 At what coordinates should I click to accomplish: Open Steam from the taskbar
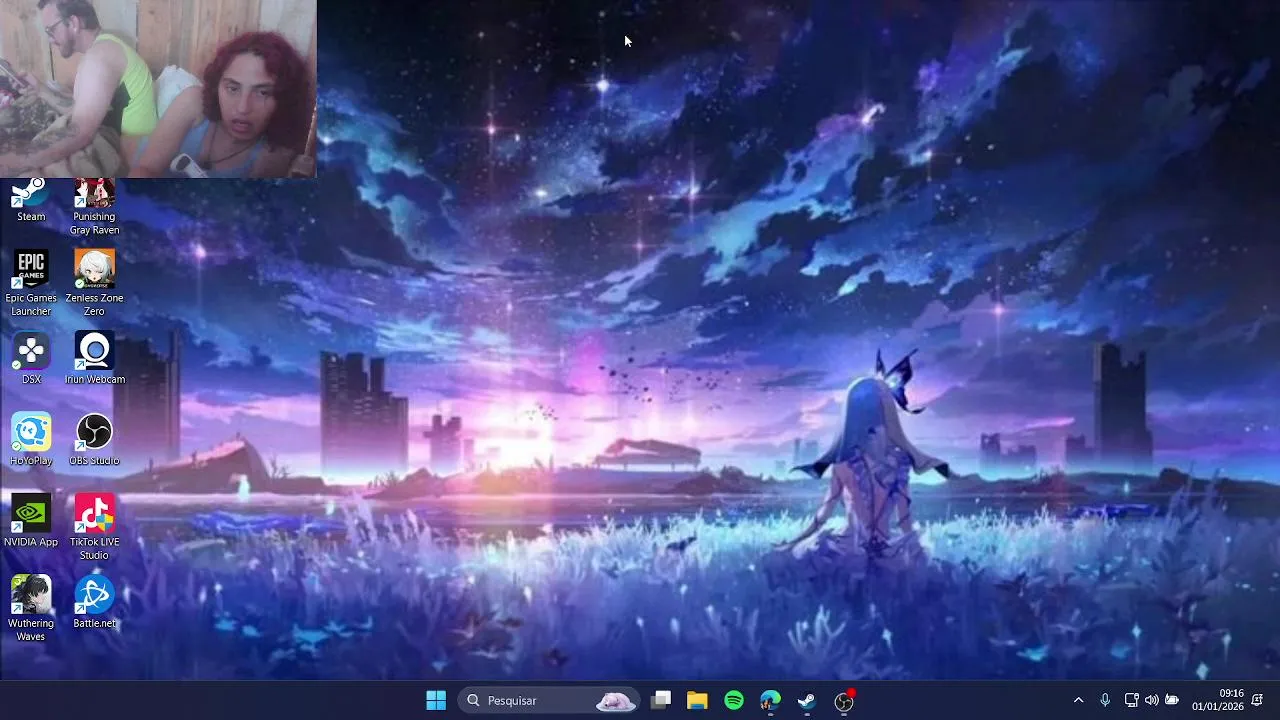(x=807, y=700)
